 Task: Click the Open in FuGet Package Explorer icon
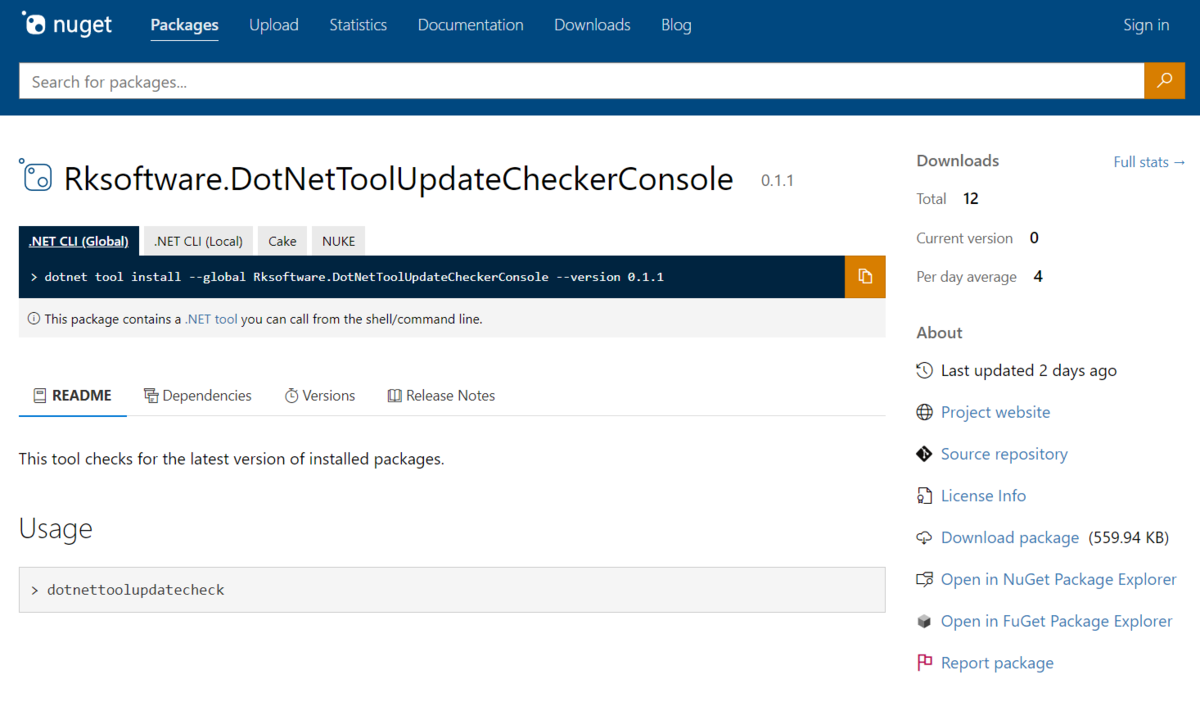923,621
